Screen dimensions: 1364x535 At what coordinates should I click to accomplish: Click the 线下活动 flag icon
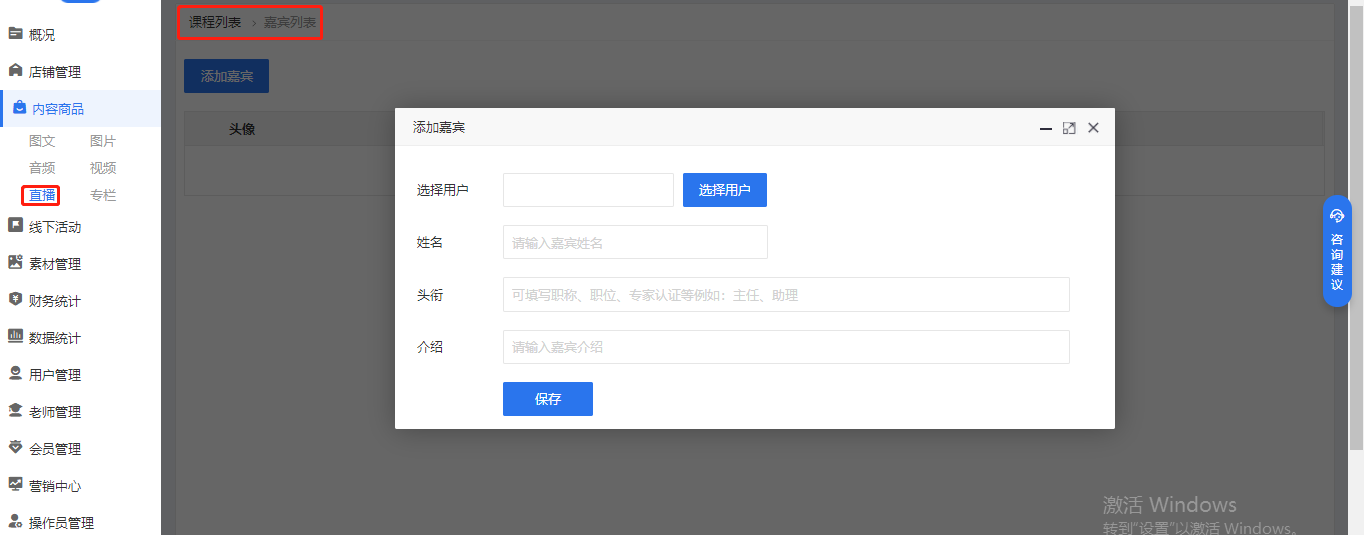15,226
